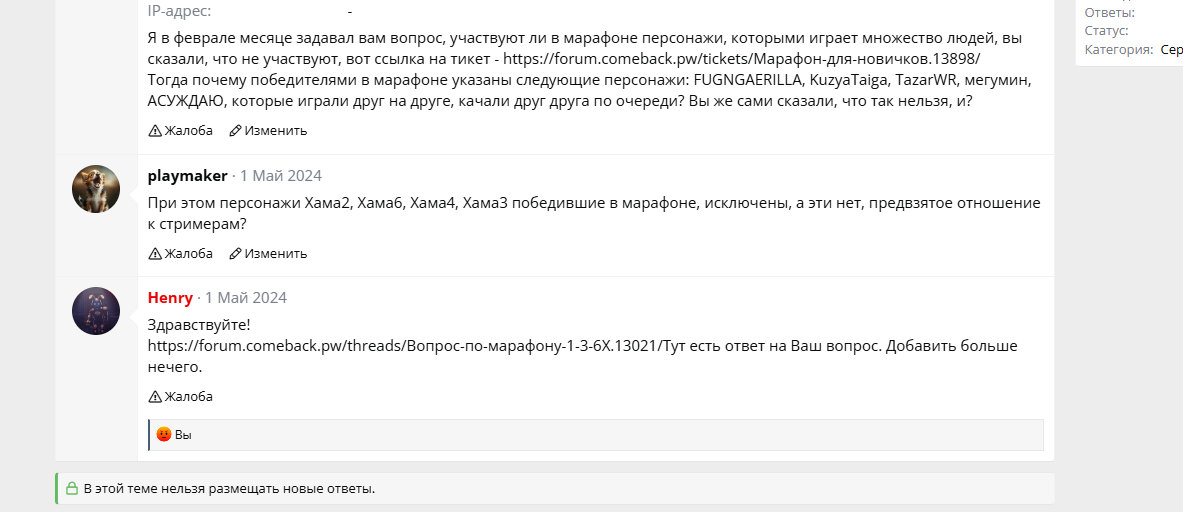Click the Жалоба warning icon in the first post
This screenshot has width=1183, height=512.
[155, 131]
